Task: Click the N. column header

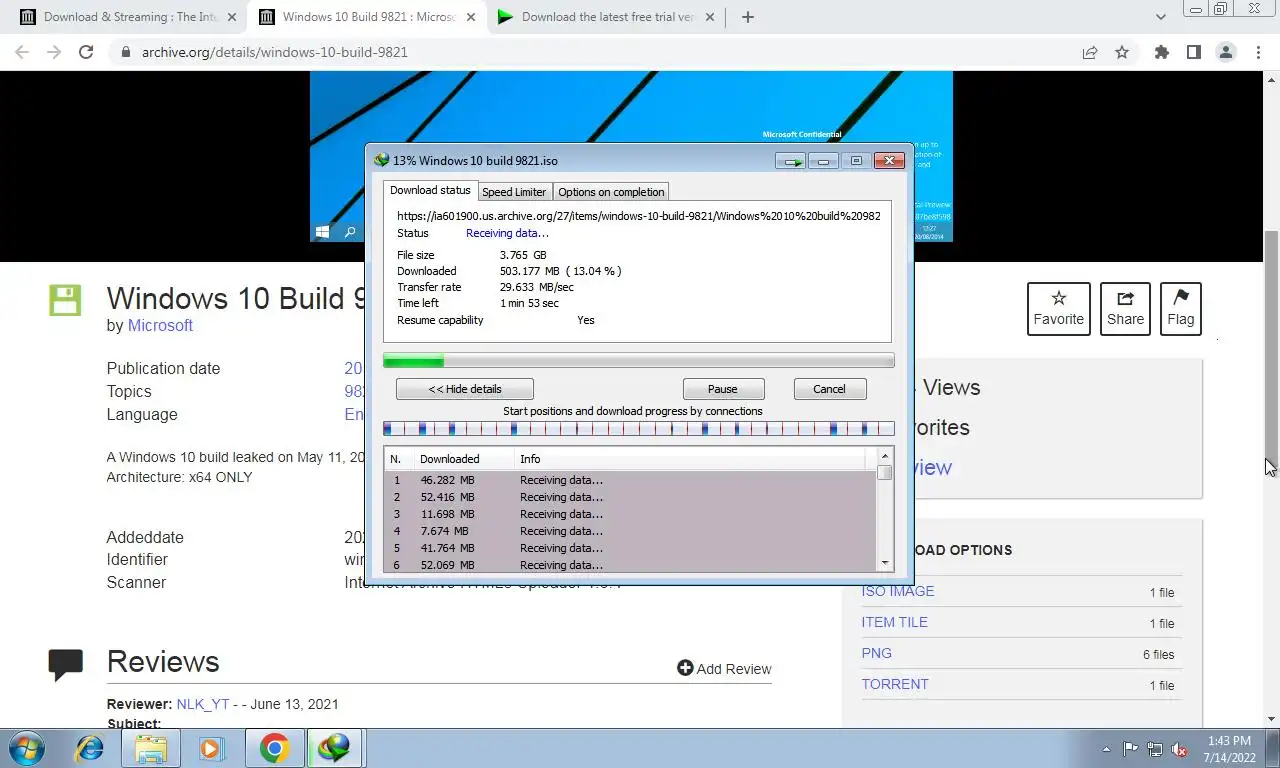Action: coord(399,459)
